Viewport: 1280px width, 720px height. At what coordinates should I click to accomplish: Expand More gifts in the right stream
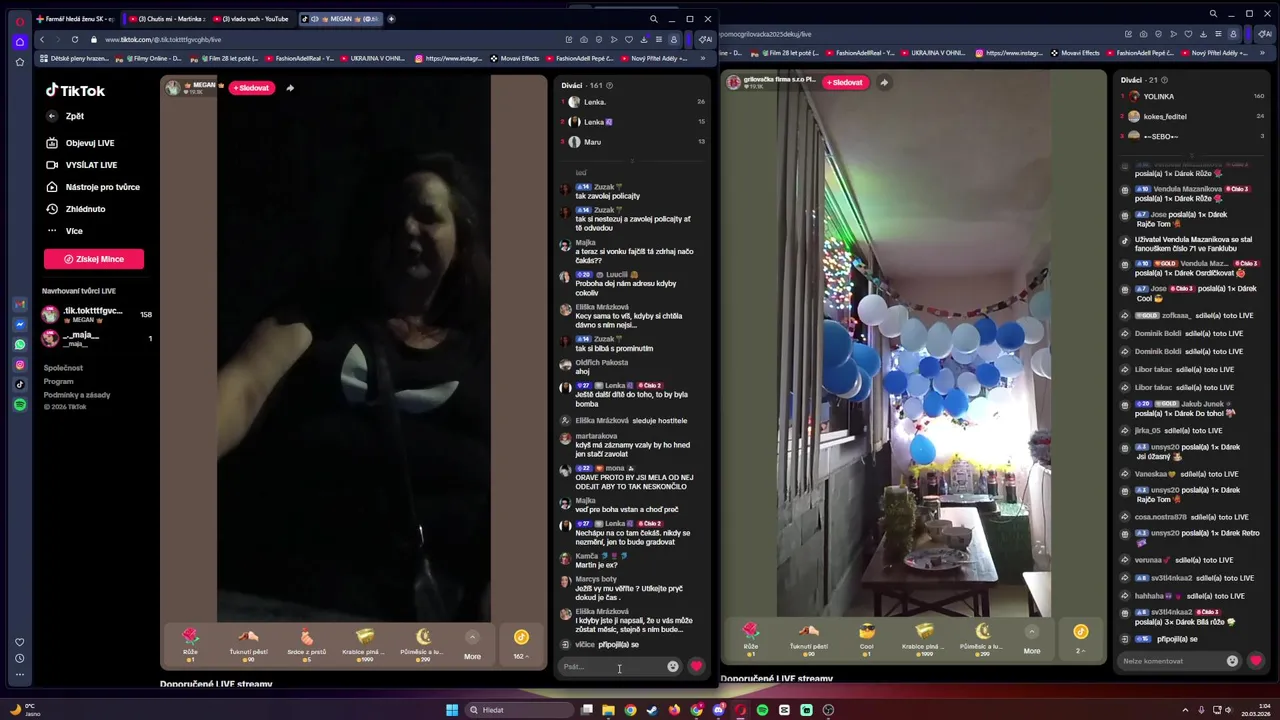point(1031,639)
